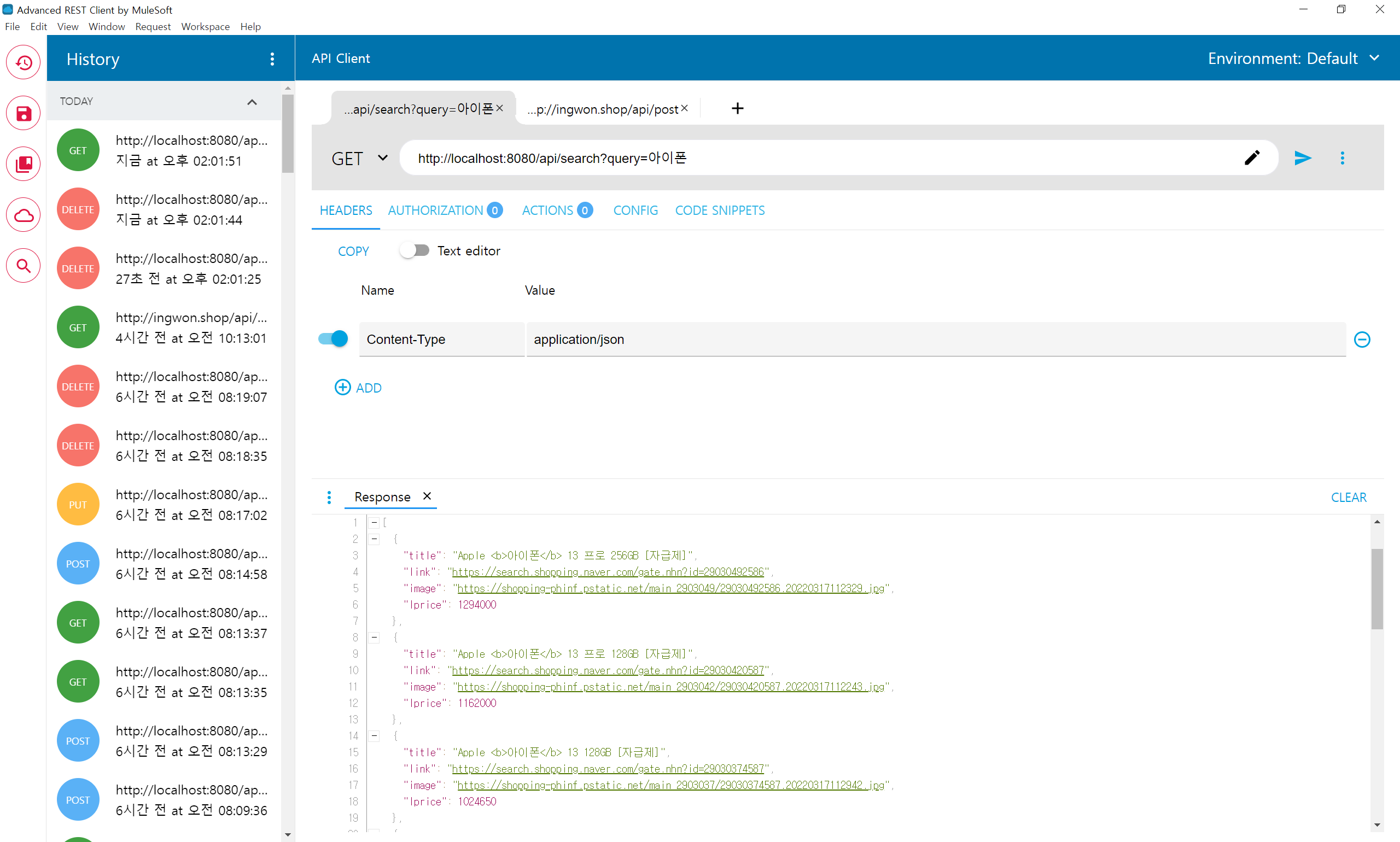Select the HEADERS tab
1400x842 pixels.
pyautogui.click(x=346, y=210)
